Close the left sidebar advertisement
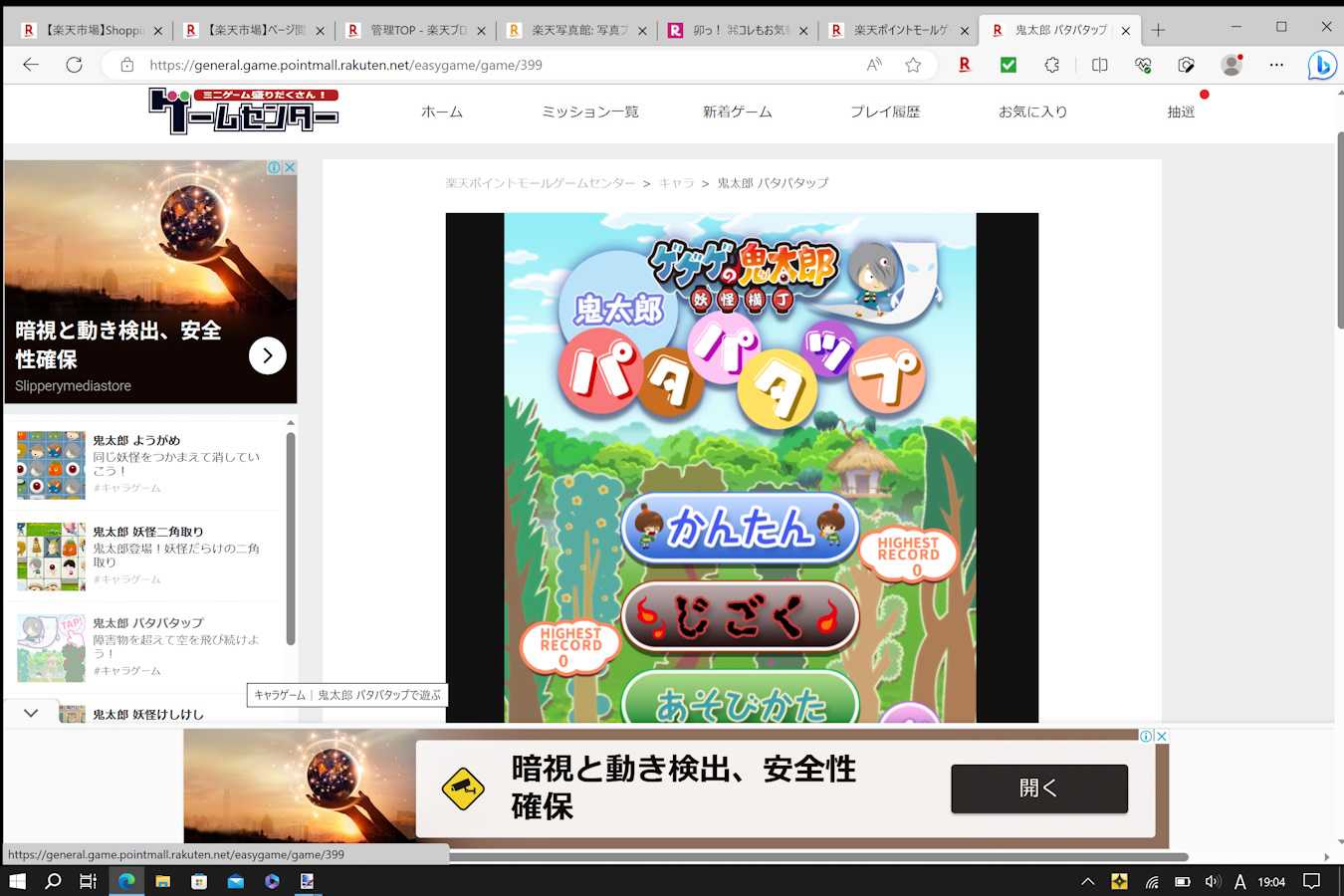This screenshot has width=1344, height=896. pos(290,167)
